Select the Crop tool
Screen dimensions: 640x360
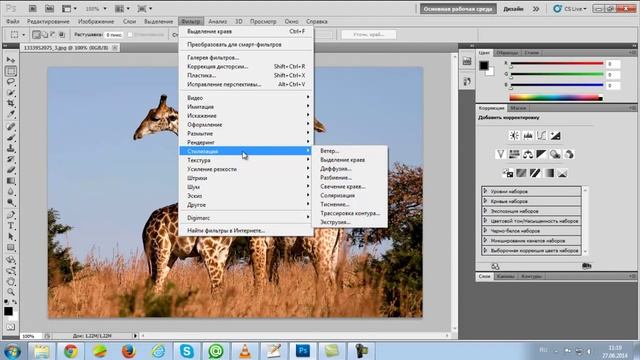pyautogui.click(x=11, y=103)
